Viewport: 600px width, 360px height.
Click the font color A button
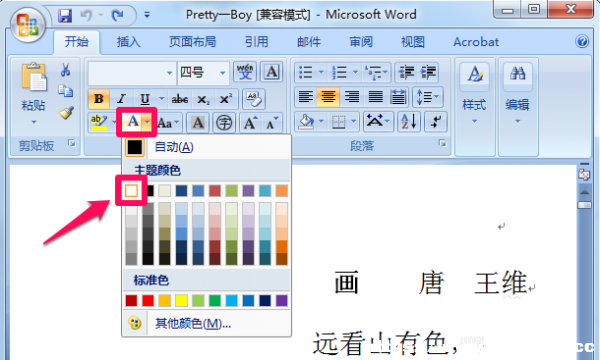tap(132, 122)
